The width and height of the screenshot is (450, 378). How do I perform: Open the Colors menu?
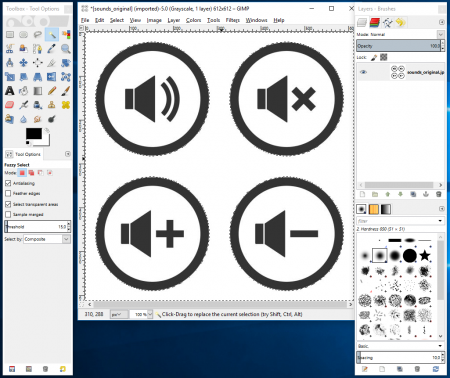(193, 20)
